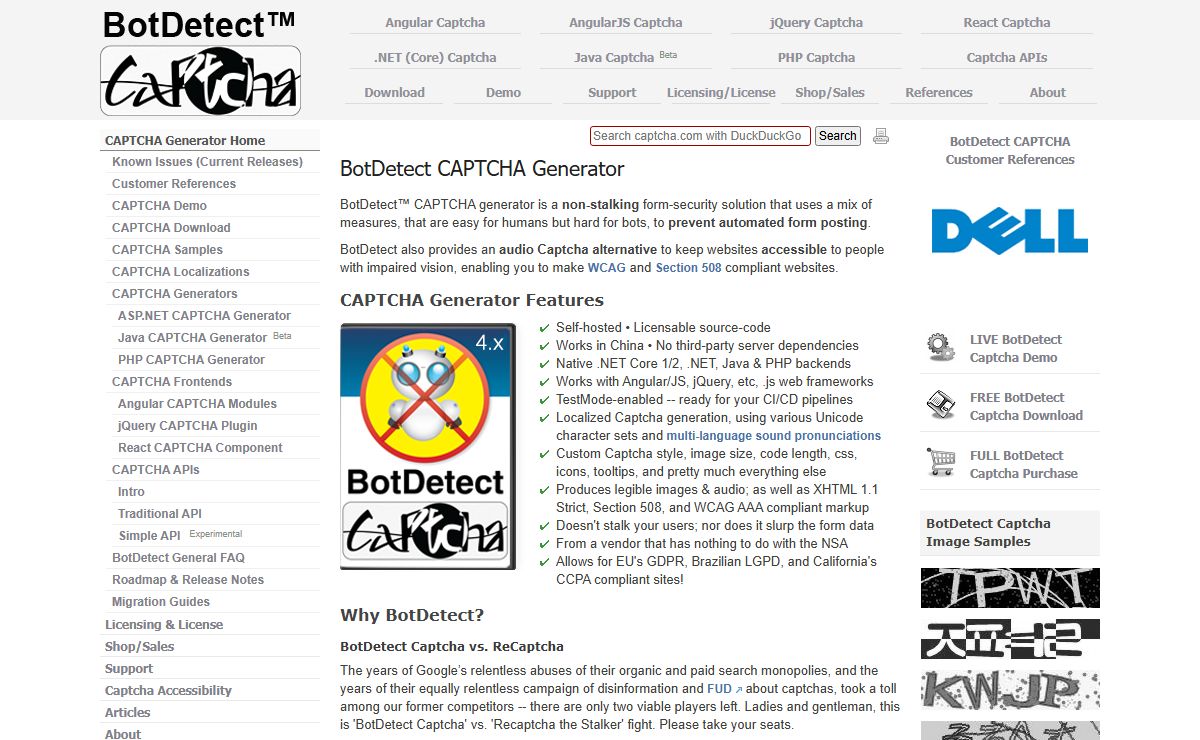Go to the Download menu item

(x=395, y=92)
